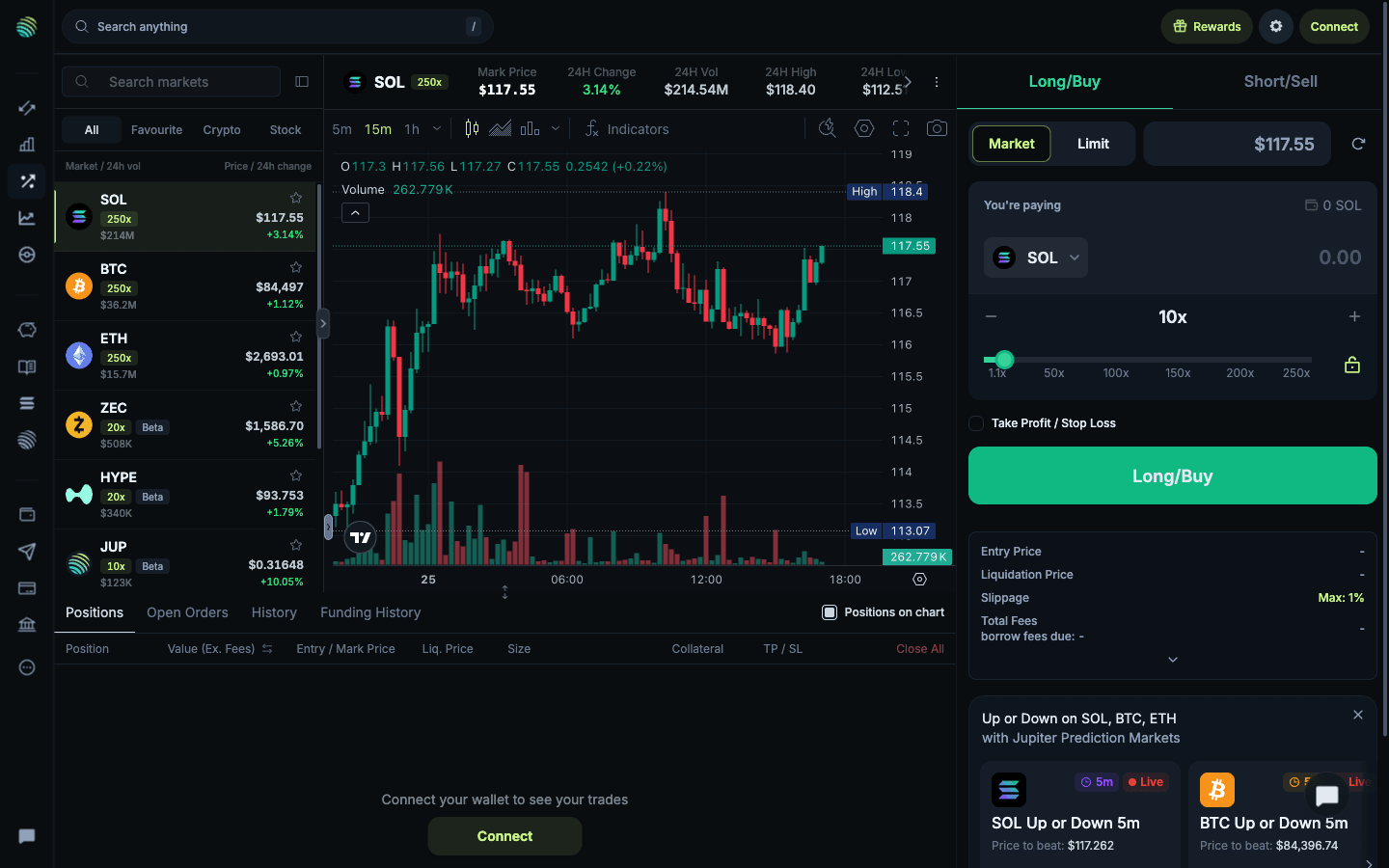Toggle the market list layout panel icon
Image resolution: width=1389 pixels, height=868 pixels.
pos(302,82)
